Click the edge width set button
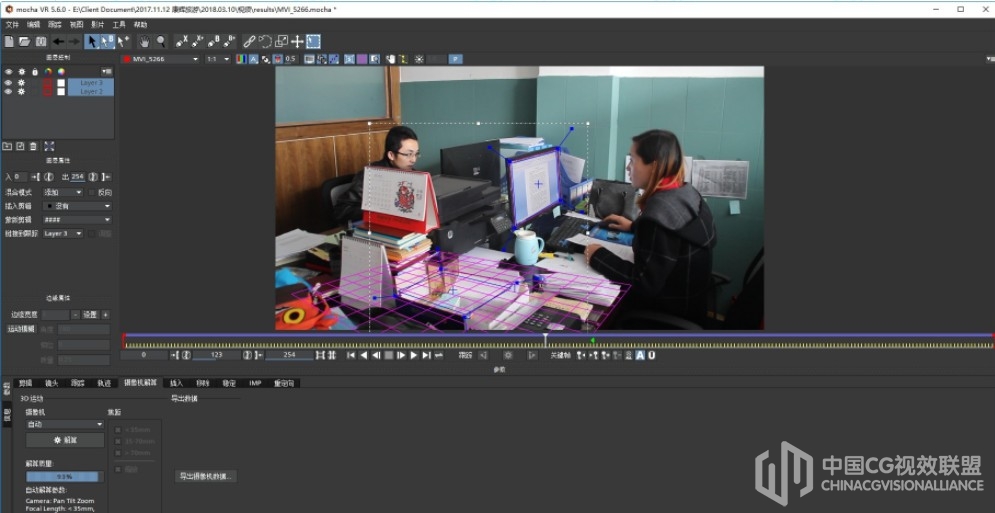Image resolution: width=995 pixels, height=513 pixels. tap(91, 315)
